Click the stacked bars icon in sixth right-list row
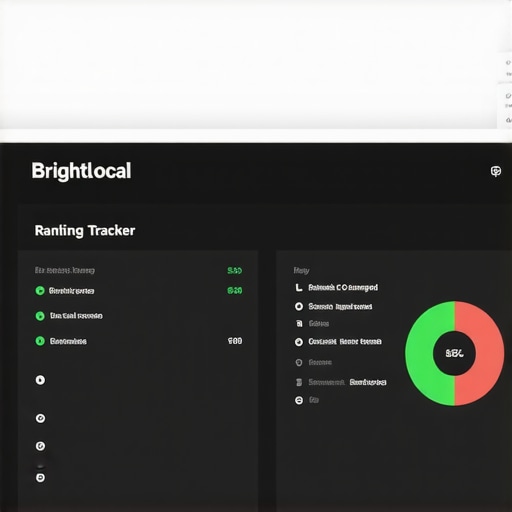 (299, 382)
